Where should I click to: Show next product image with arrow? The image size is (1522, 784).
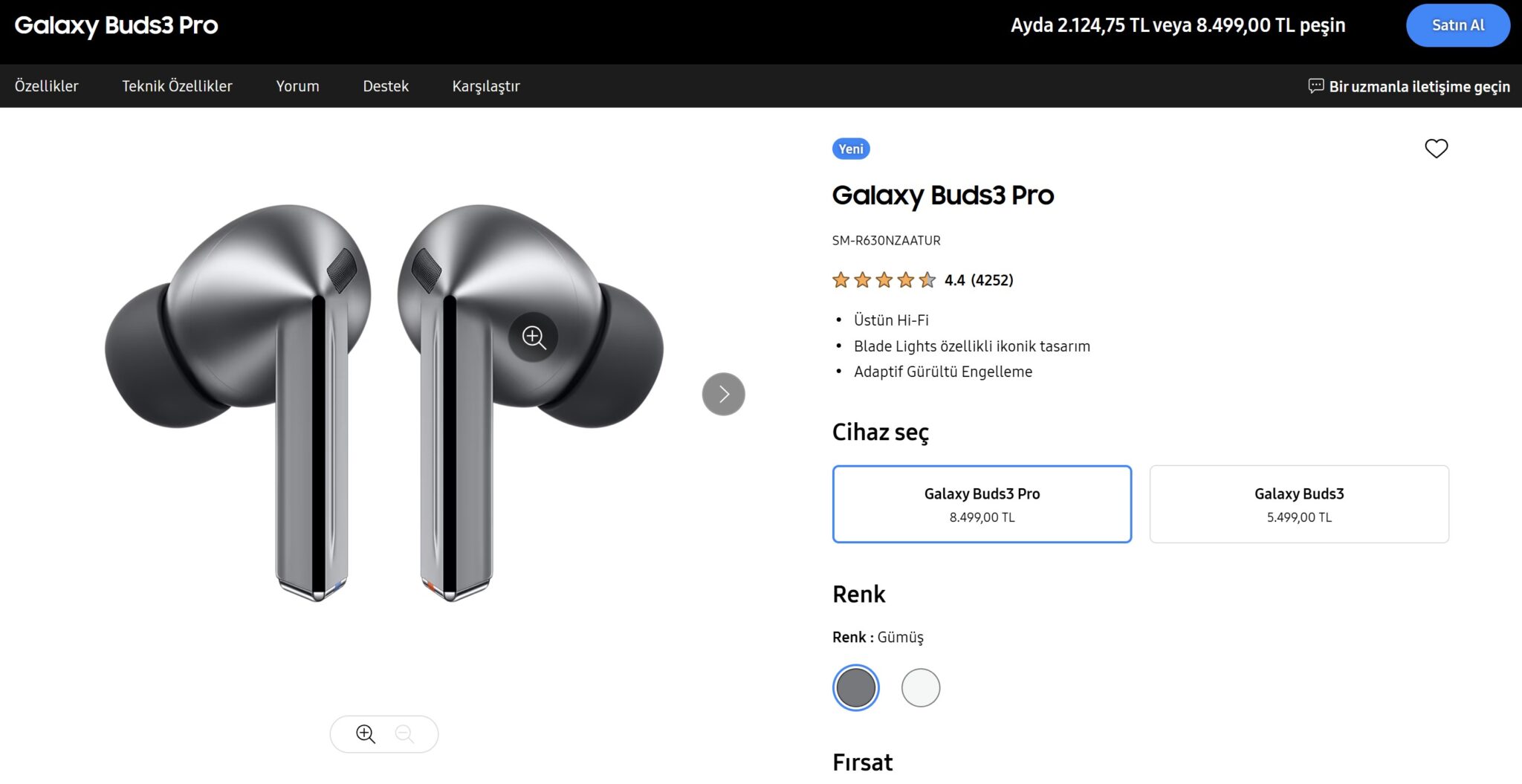(723, 394)
